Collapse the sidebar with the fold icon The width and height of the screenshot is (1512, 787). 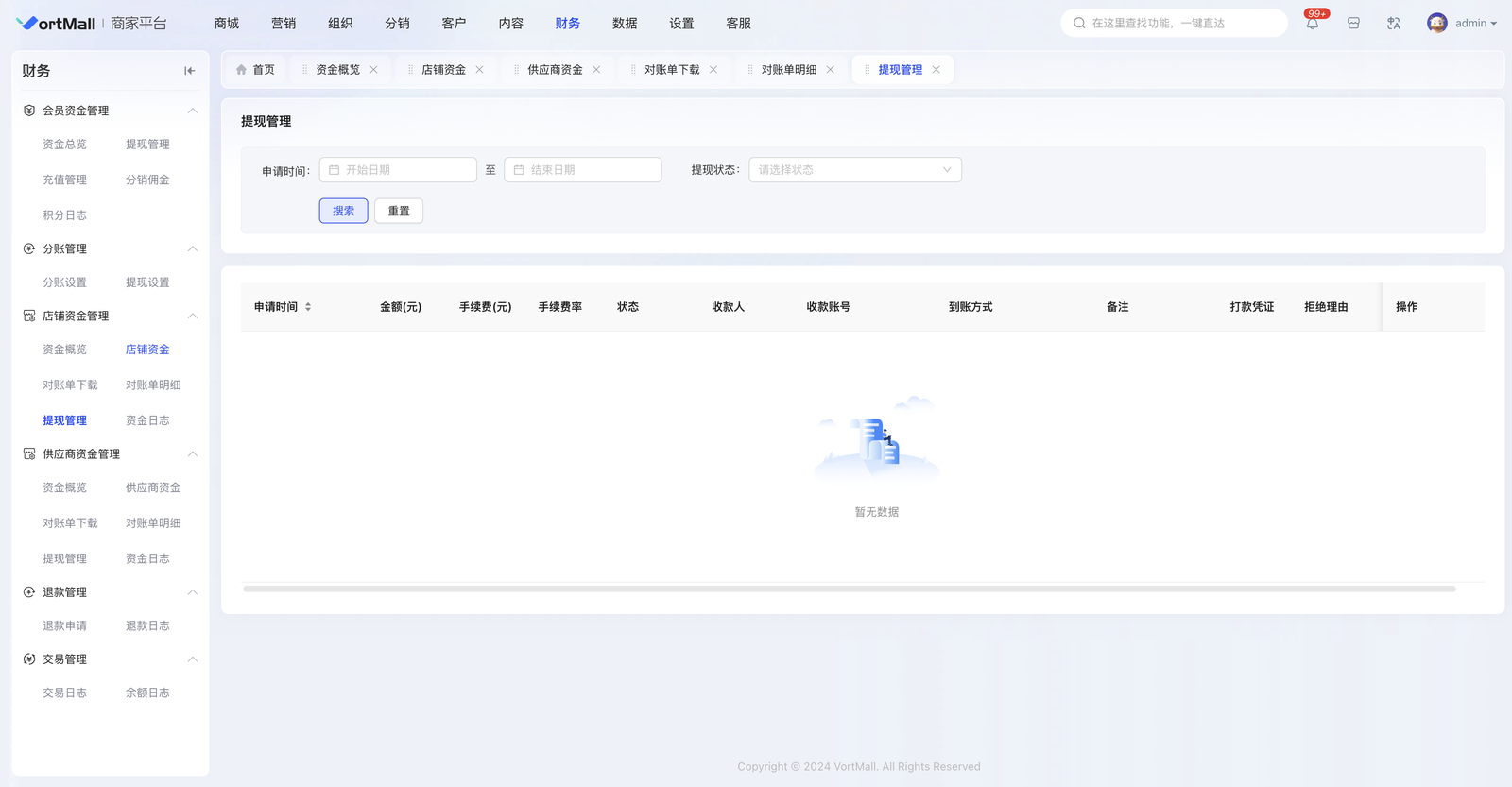(x=189, y=71)
